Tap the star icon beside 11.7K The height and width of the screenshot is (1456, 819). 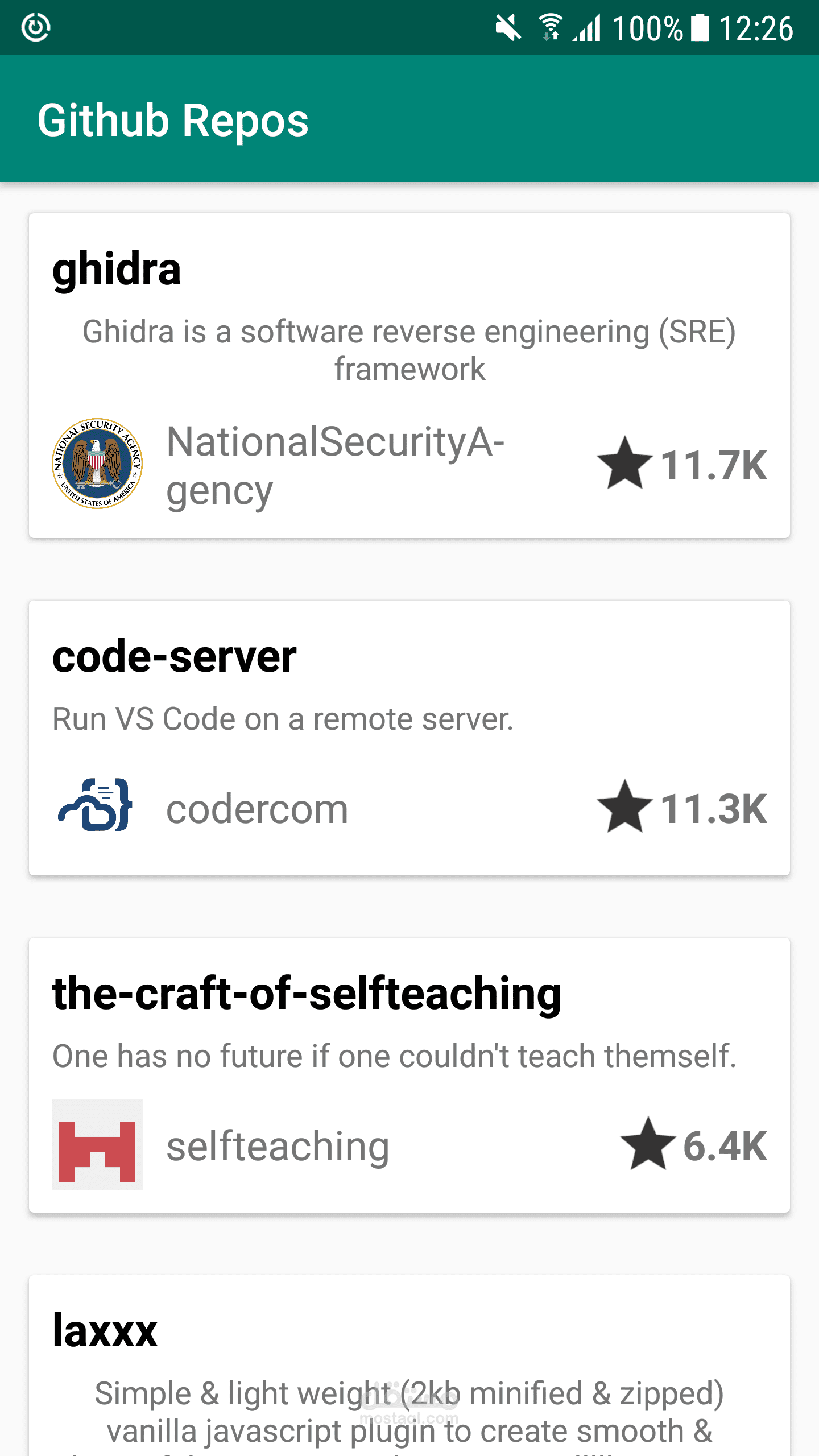click(x=624, y=464)
